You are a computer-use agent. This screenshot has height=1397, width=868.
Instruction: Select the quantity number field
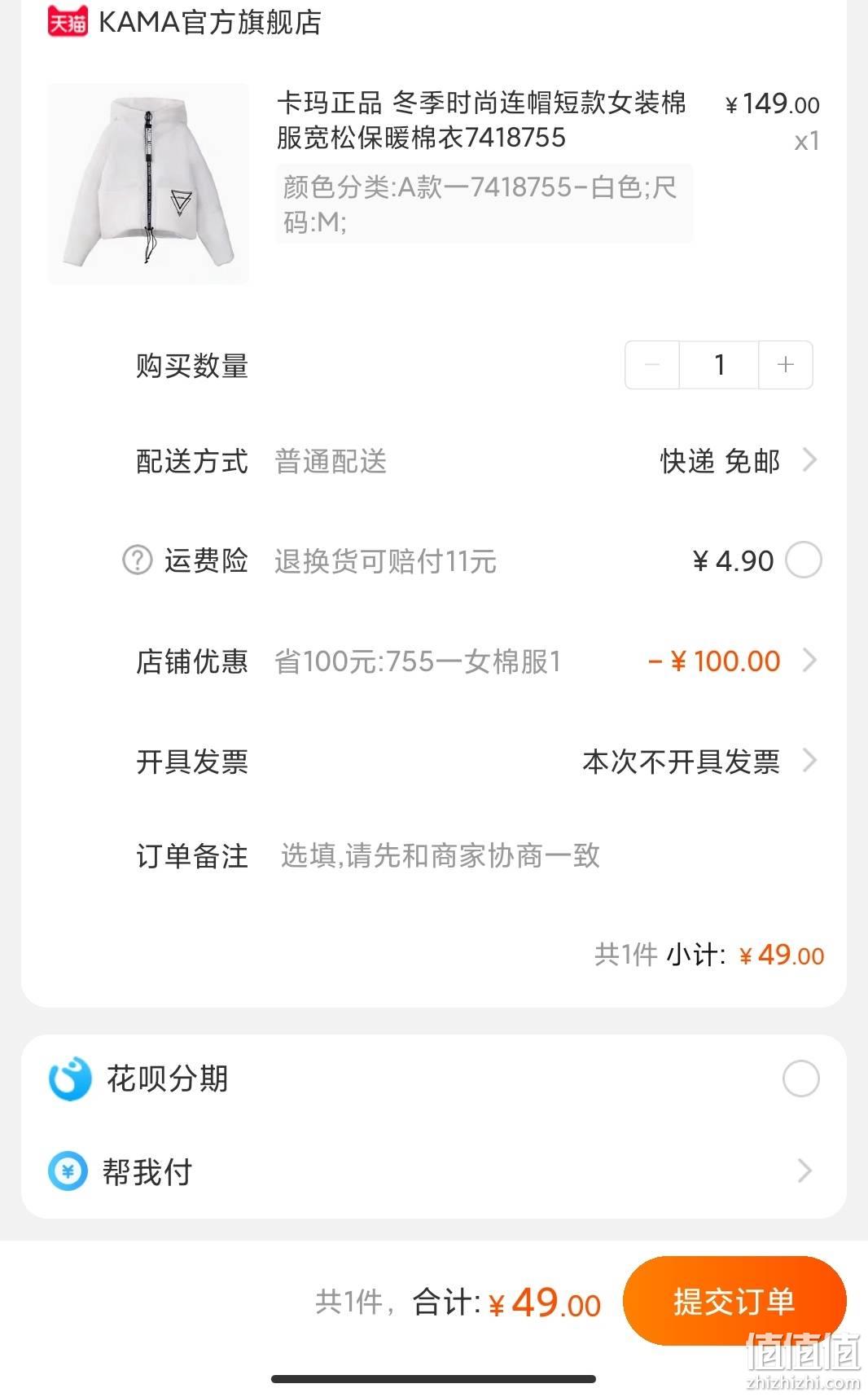pyautogui.click(x=719, y=365)
